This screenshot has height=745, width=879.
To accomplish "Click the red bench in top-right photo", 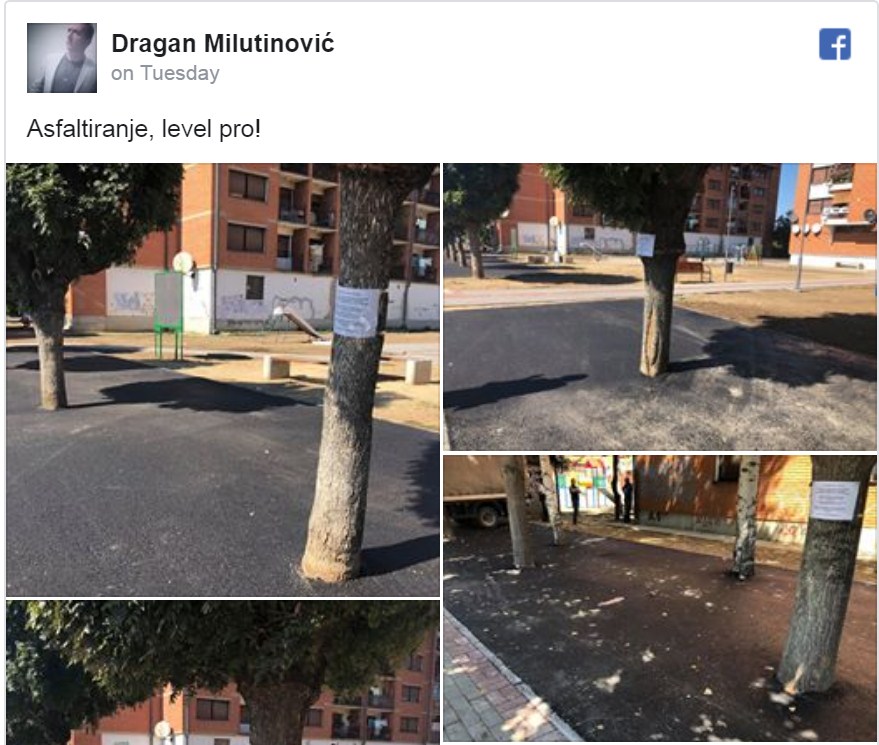I will tap(693, 270).
